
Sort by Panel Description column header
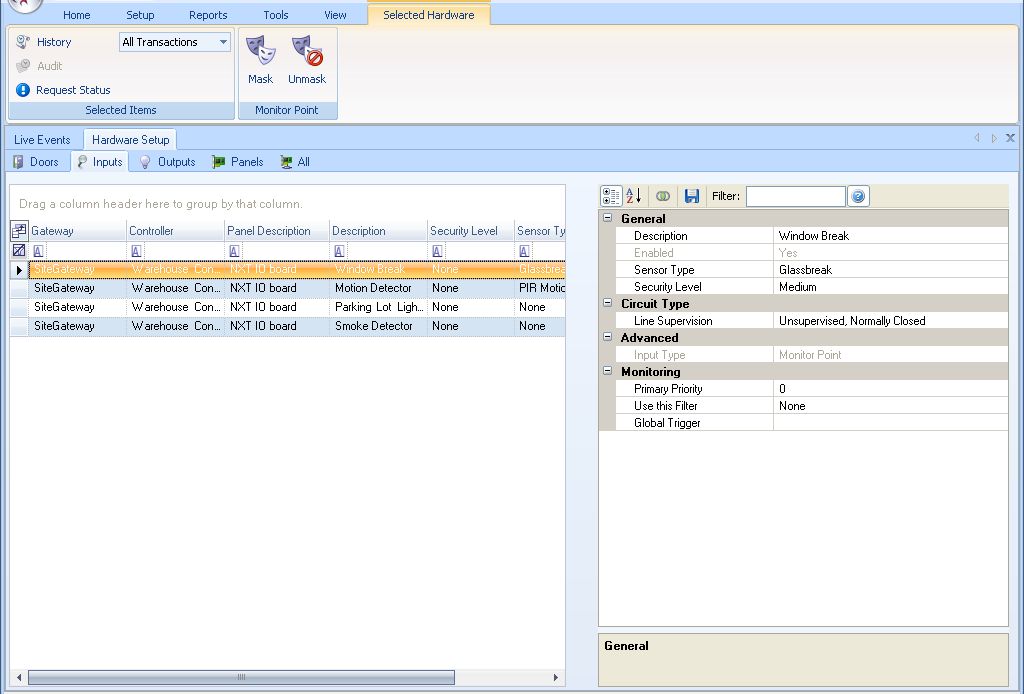277,230
